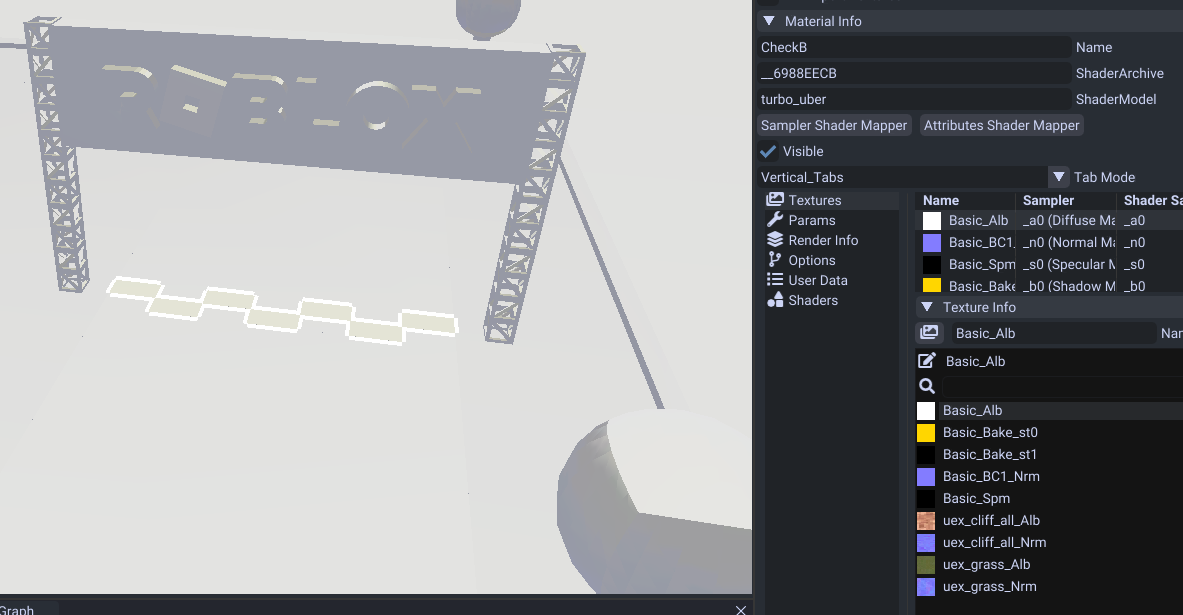
Task: Click the Attributes Shader Mapper button
Action: pos(1001,125)
